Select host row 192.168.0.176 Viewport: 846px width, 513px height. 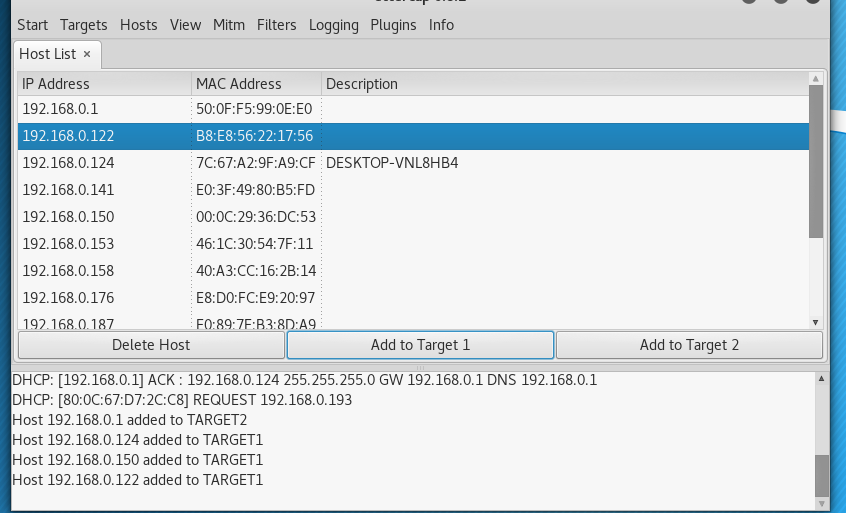(x=413, y=298)
